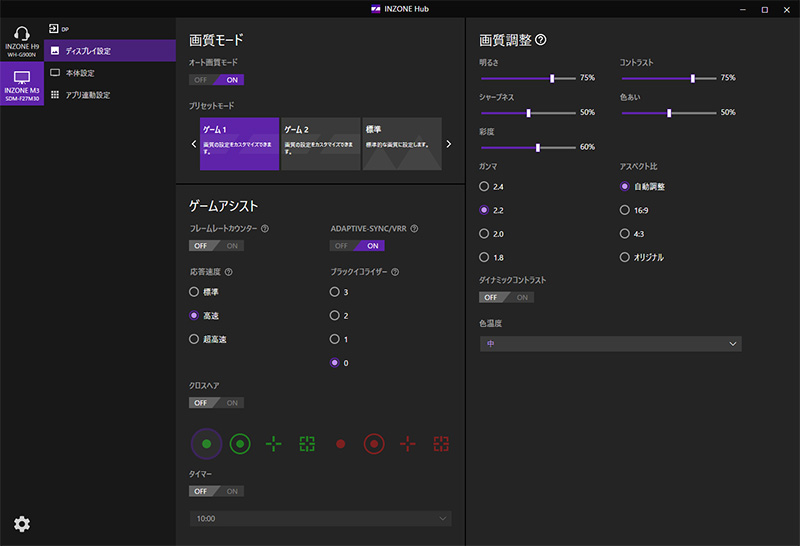Screen dimensions: 800x546
Task: Toggle the ADAPTIVE-SYNC/VRR switch
Action: pos(357,246)
